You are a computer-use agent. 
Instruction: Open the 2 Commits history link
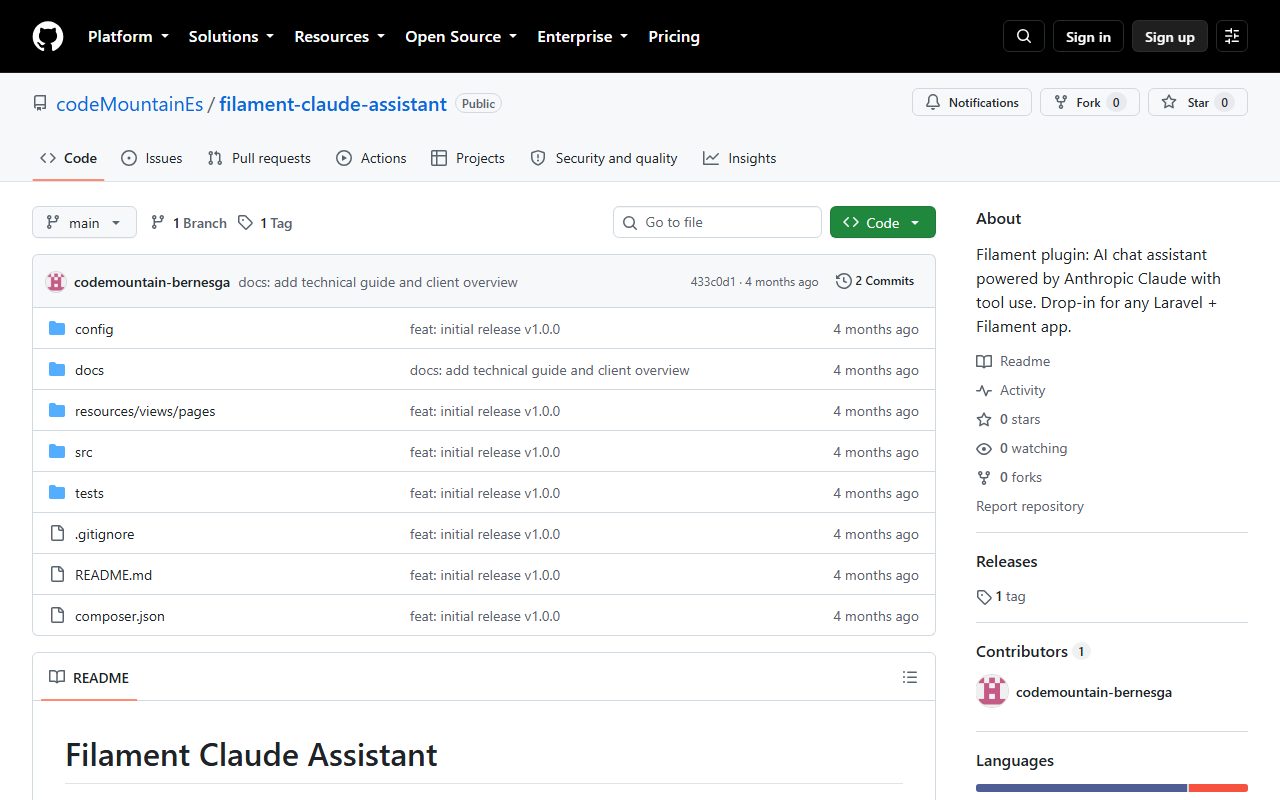coord(875,281)
